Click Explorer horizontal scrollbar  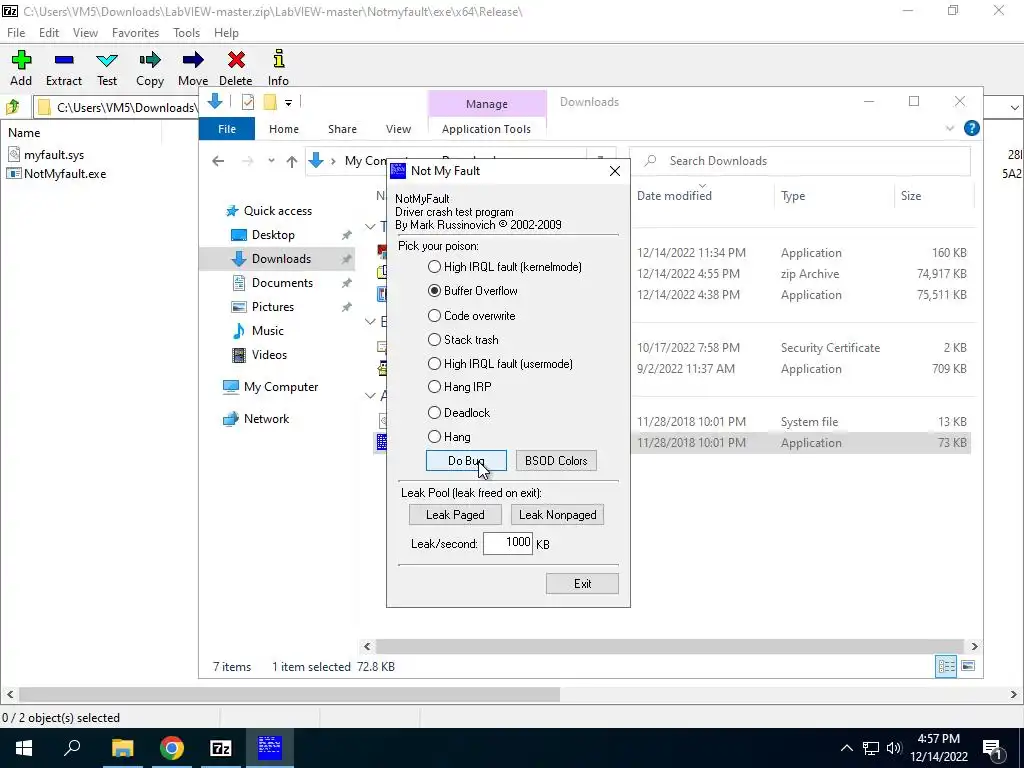tap(670, 646)
